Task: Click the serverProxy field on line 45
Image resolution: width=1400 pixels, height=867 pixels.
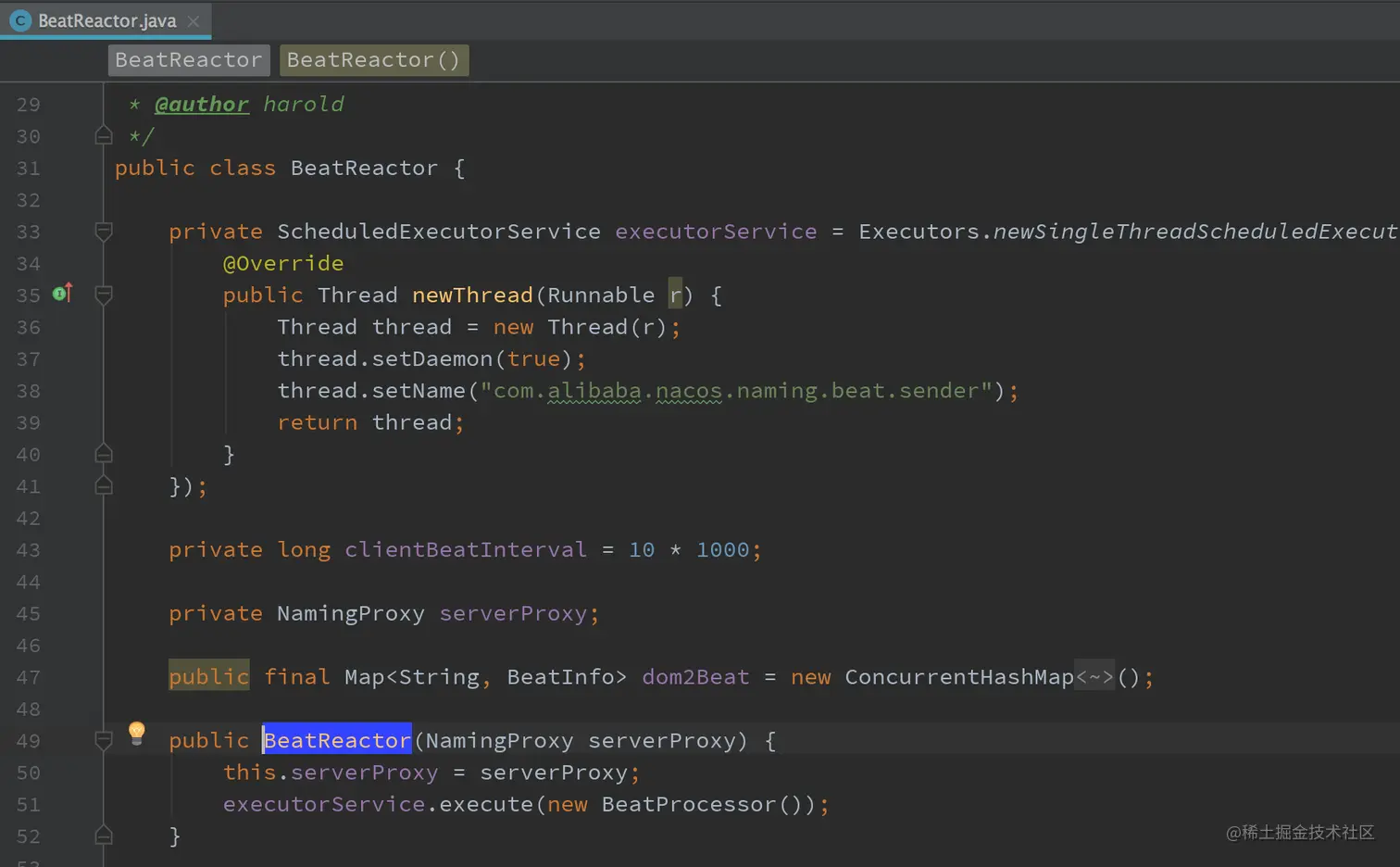Action: (x=513, y=613)
